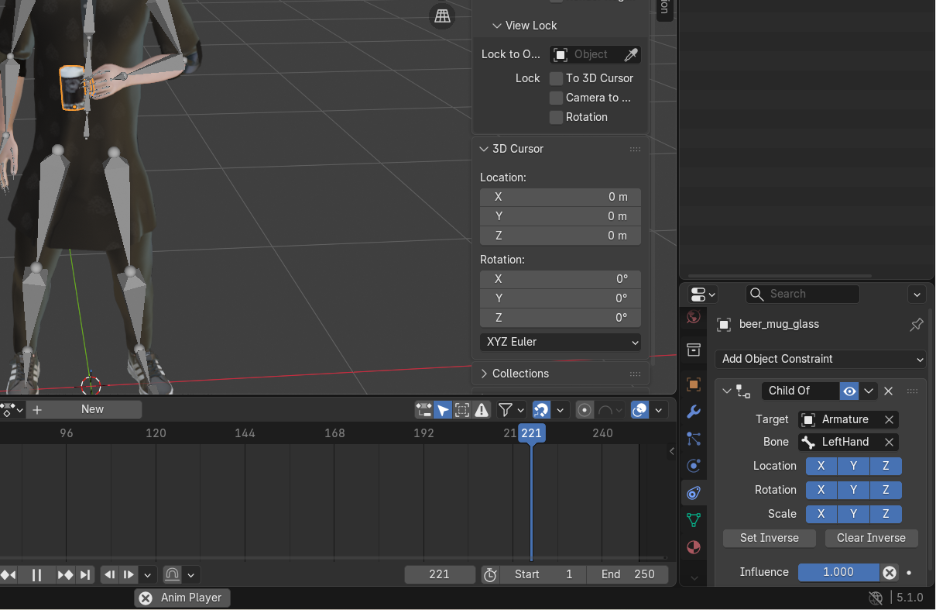Image resolution: width=936 pixels, height=610 pixels.
Task: Toggle use preview range stopwatch icon
Action: (490, 575)
